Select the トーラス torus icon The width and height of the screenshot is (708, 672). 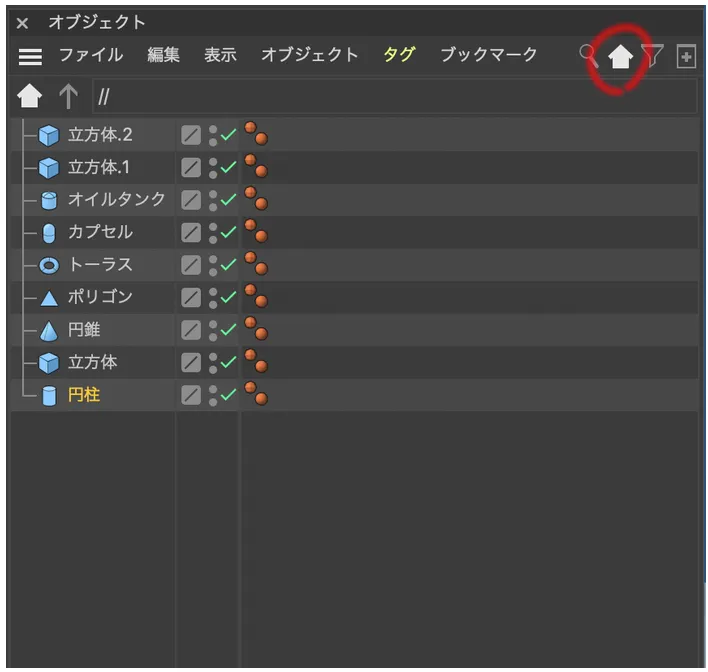coord(49,266)
